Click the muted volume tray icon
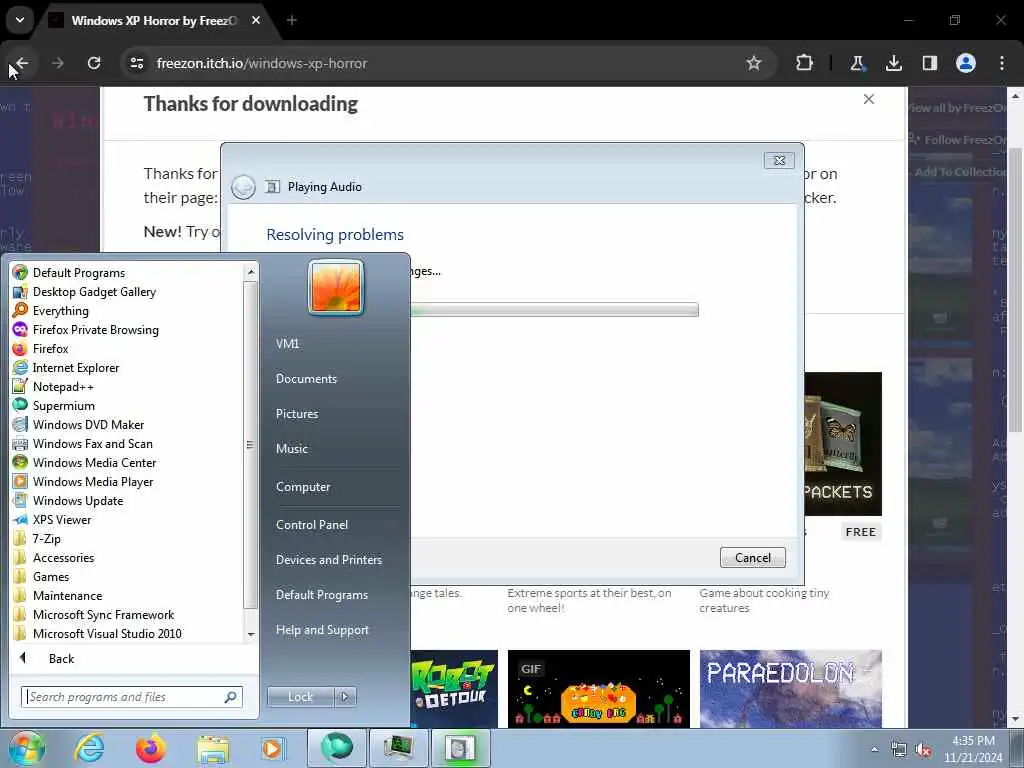 pos(923,750)
